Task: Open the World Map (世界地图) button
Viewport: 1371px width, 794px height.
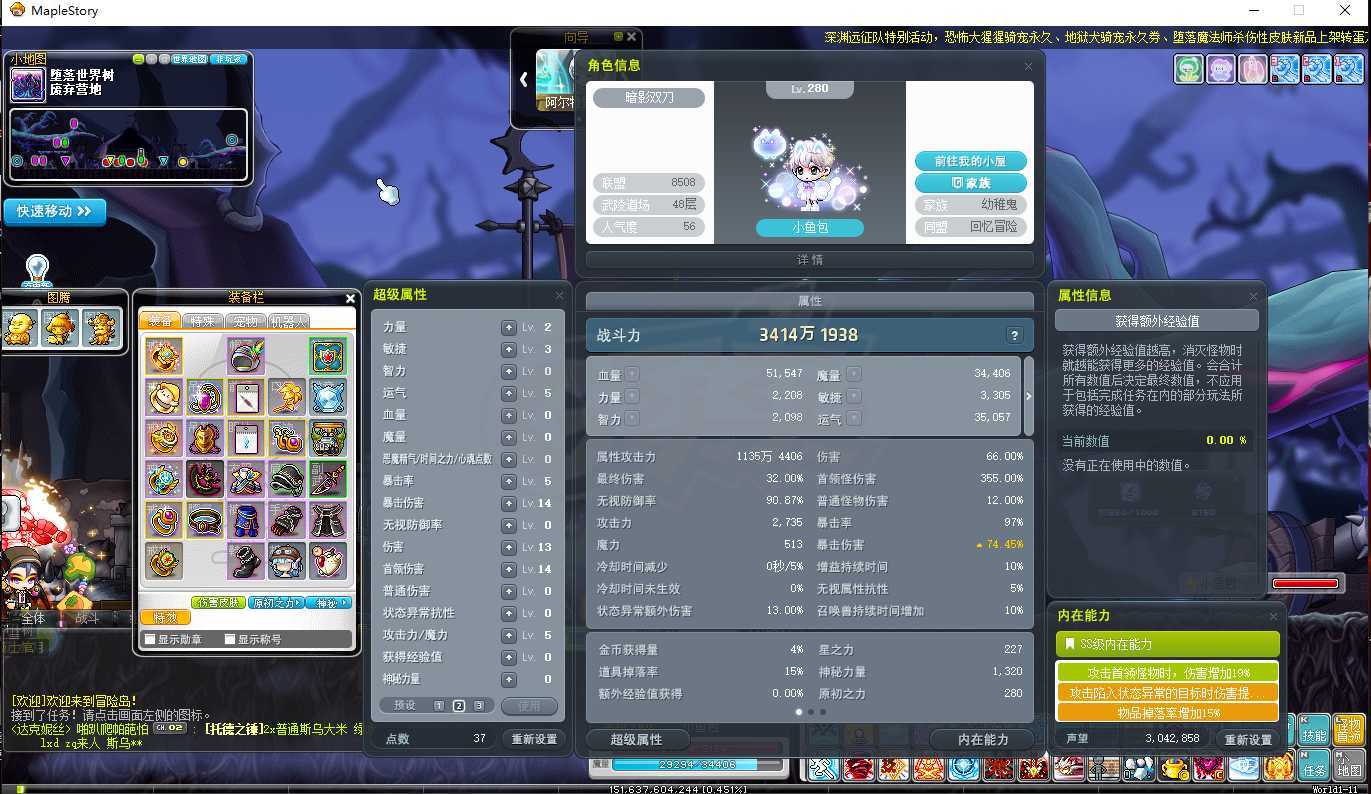Action: click(x=189, y=59)
